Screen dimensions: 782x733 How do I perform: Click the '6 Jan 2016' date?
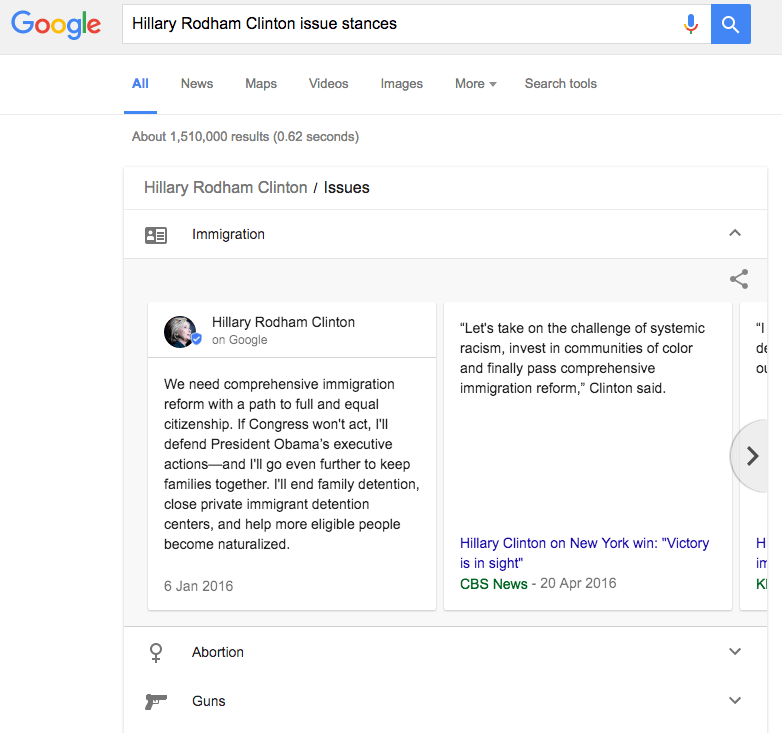(198, 586)
